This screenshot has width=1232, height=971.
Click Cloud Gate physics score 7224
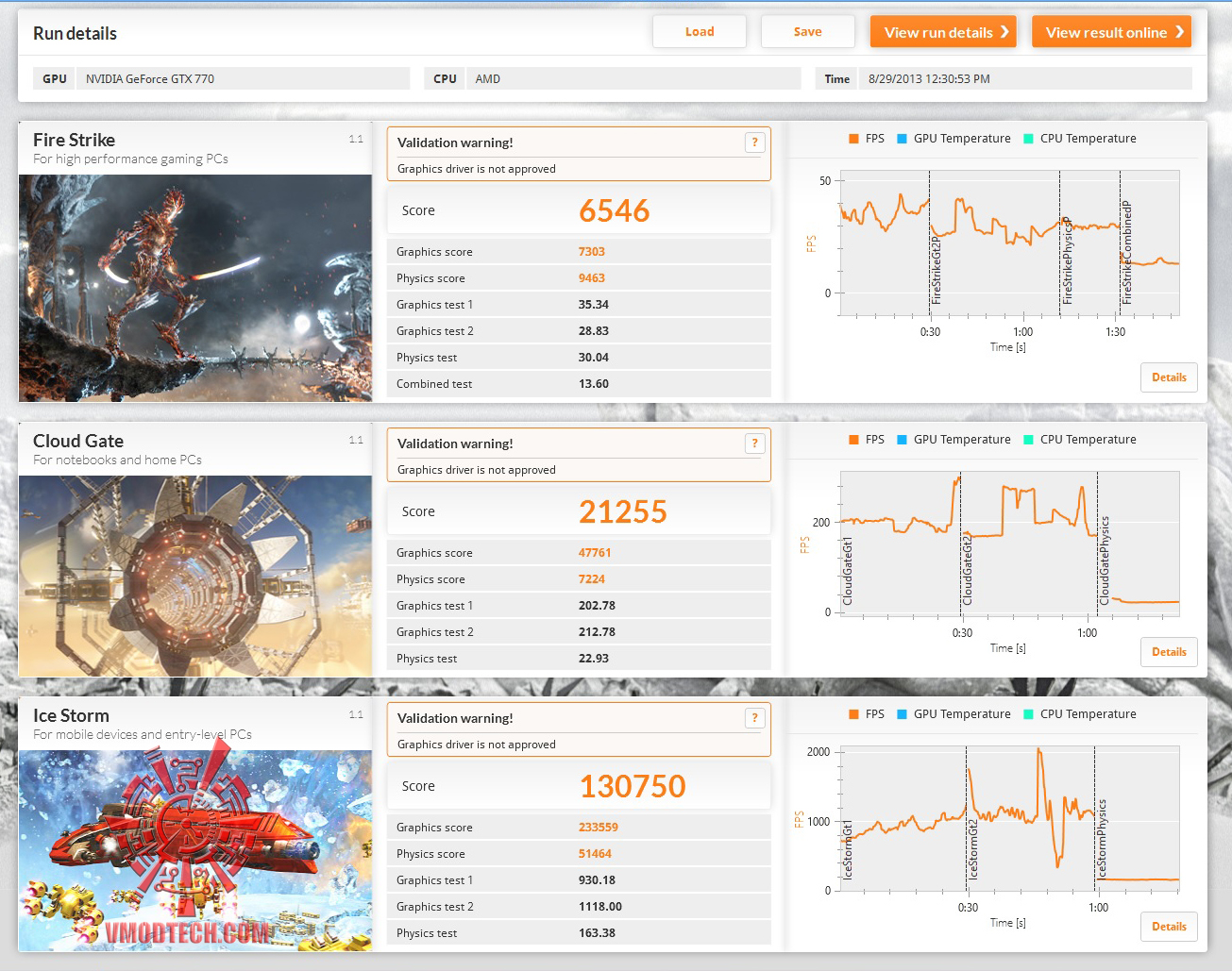click(x=592, y=579)
